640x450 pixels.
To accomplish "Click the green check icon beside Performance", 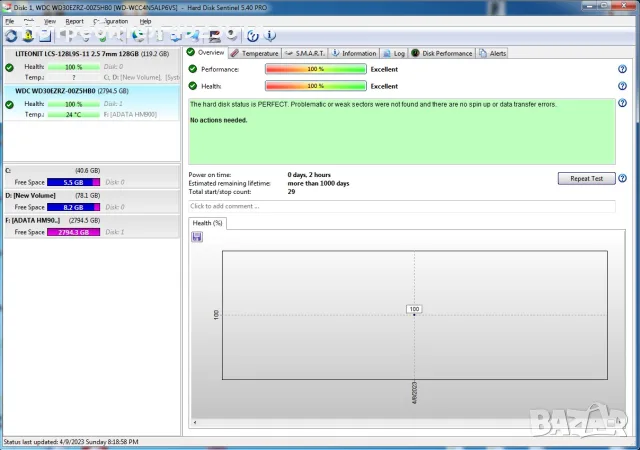I will (193, 69).
